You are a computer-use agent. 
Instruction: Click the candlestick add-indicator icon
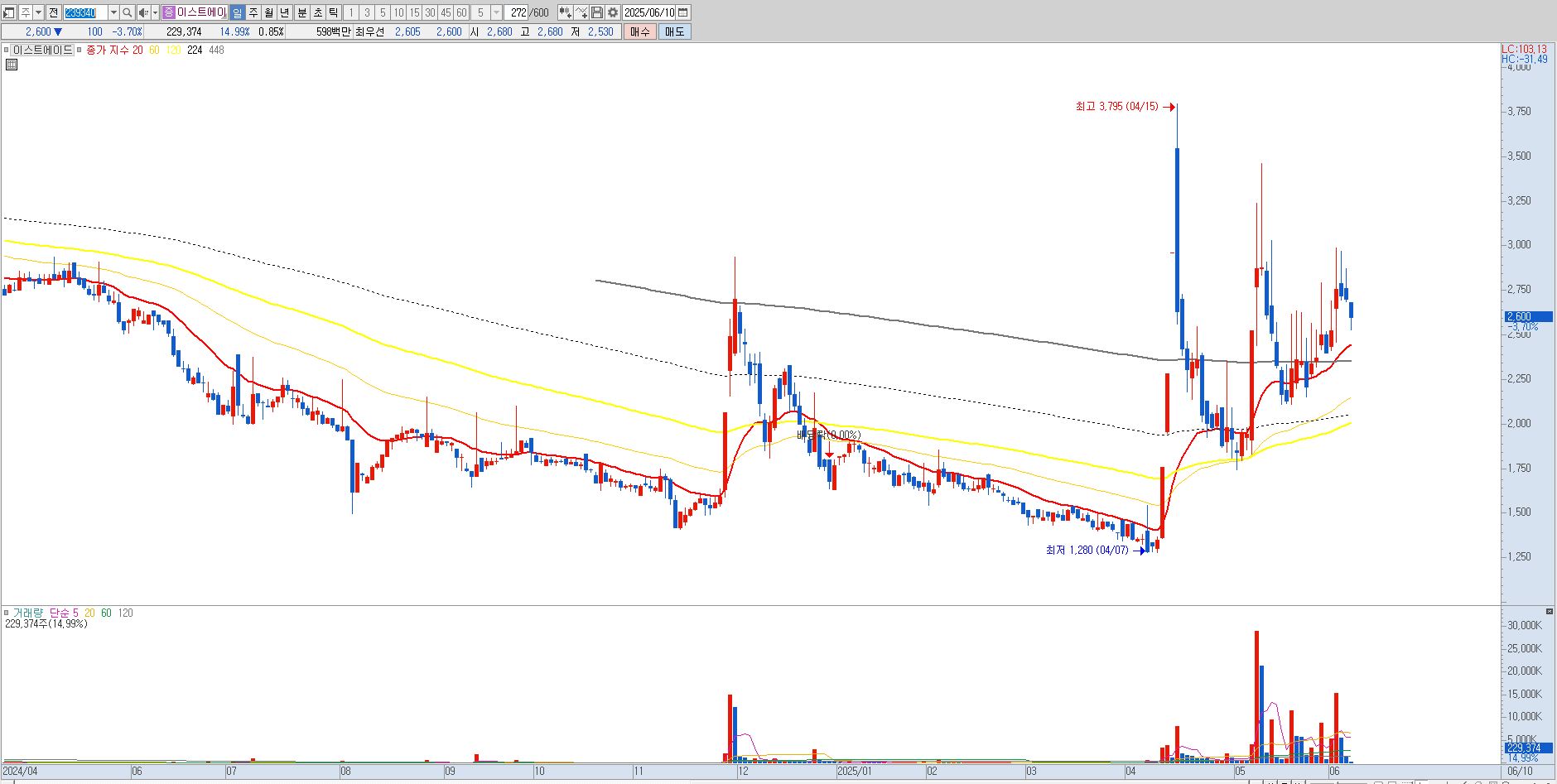pyautogui.click(x=565, y=12)
